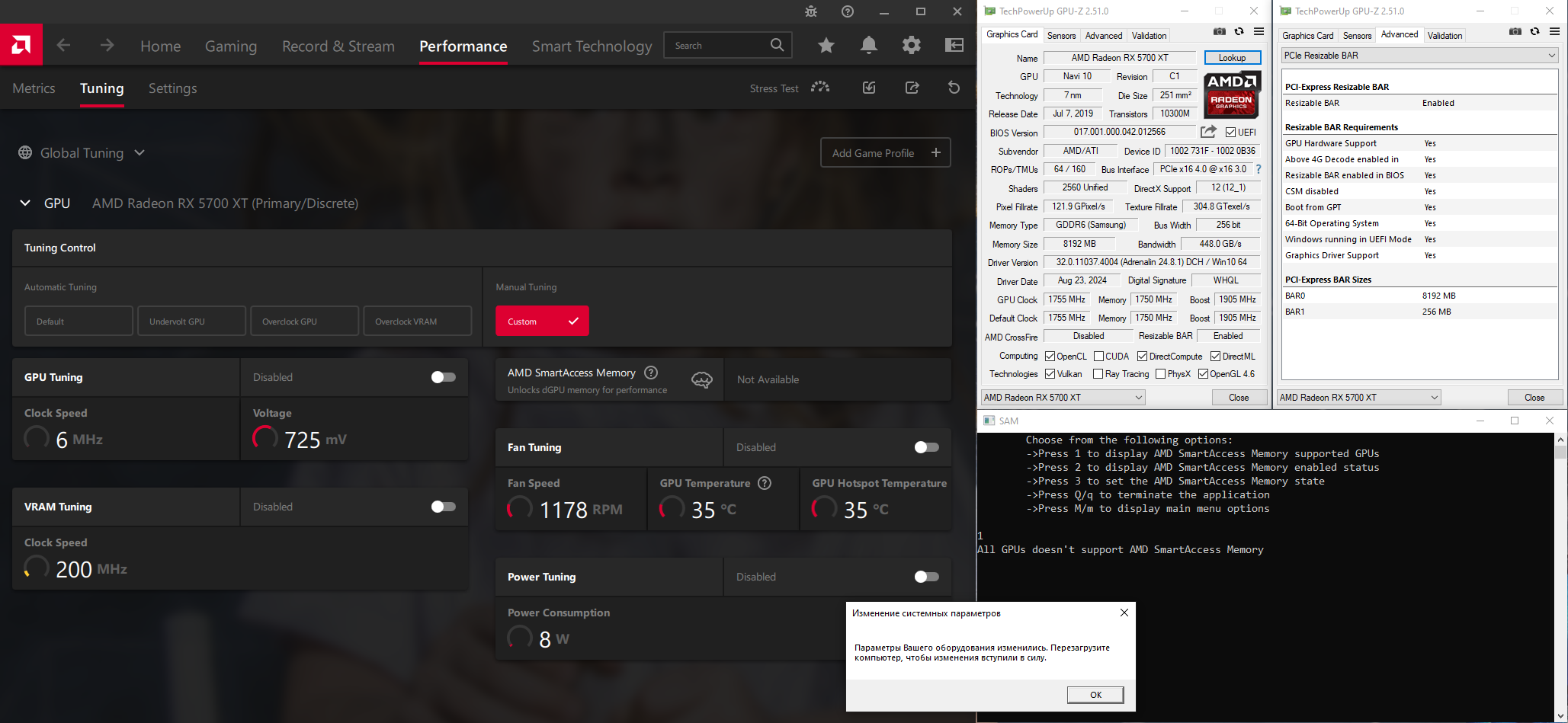Reset tuning with the circular arrow icon
This screenshot has height=723, width=1568.
[x=954, y=88]
